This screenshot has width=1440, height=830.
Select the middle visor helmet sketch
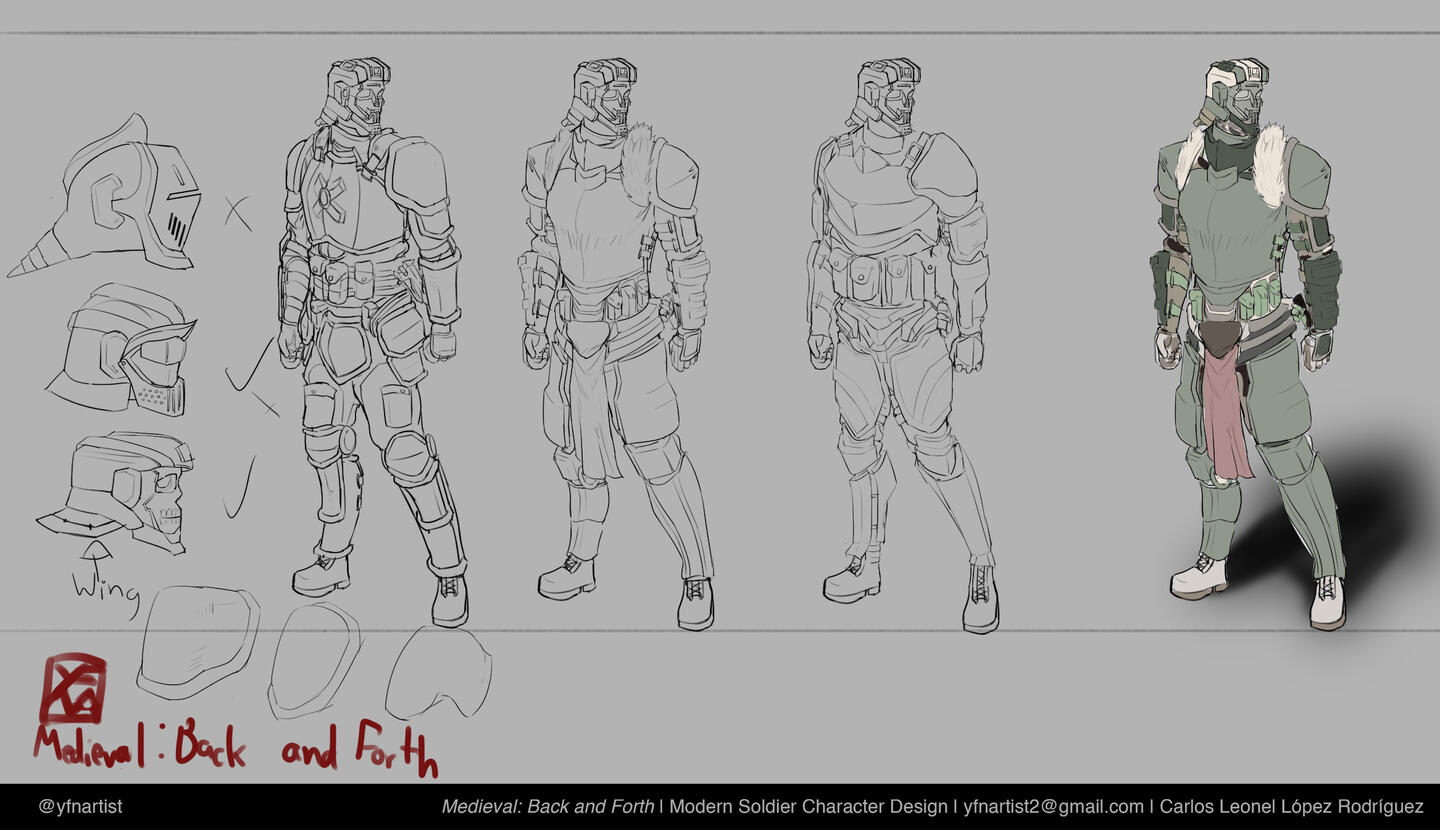pyautogui.click(x=125, y=350)
